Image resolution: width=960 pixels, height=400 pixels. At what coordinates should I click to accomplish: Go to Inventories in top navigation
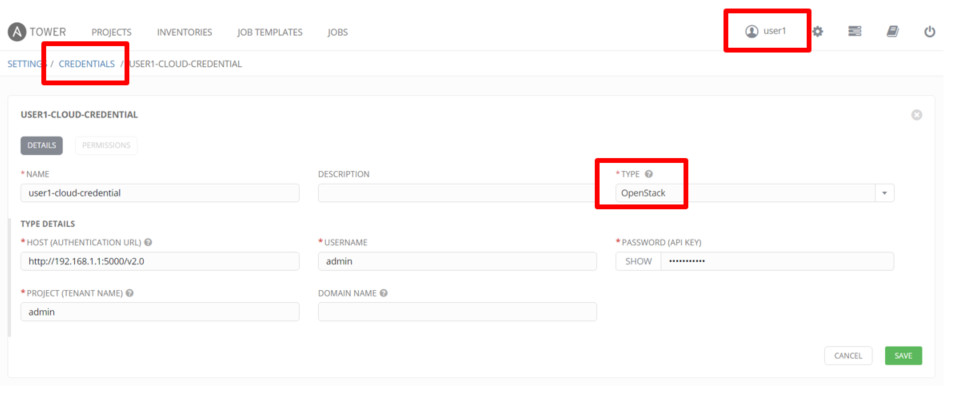point(184,32)
